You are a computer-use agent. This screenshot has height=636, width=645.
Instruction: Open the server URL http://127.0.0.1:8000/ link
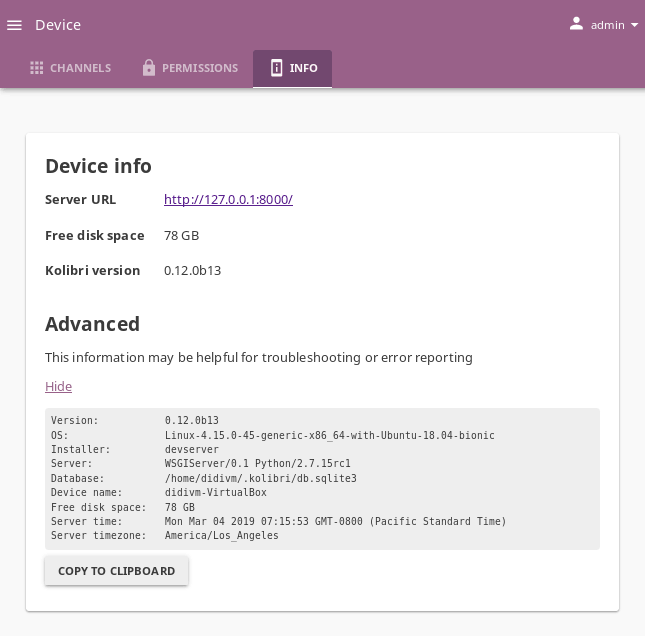(228, 200)
